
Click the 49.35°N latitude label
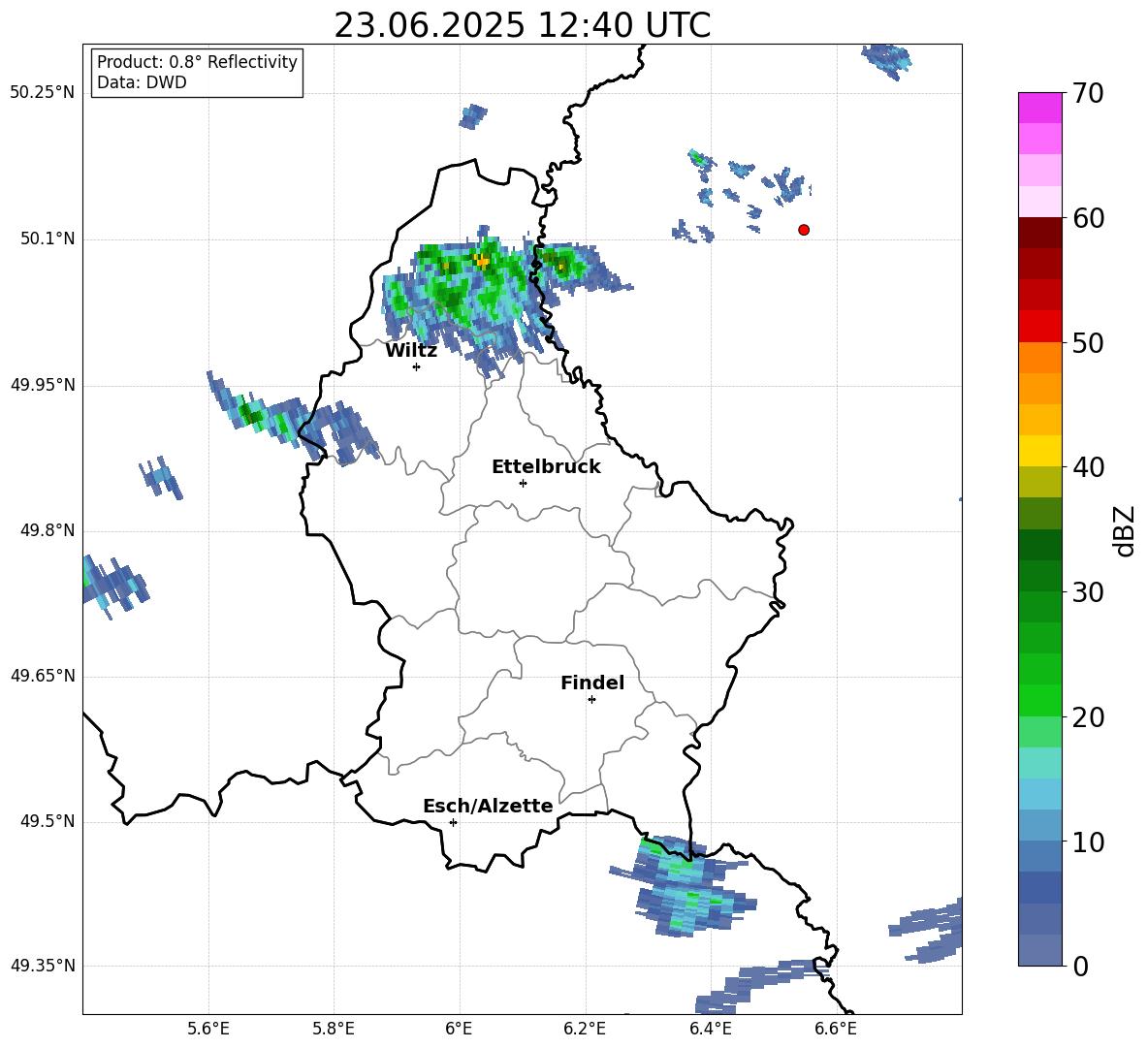(43, 966)
